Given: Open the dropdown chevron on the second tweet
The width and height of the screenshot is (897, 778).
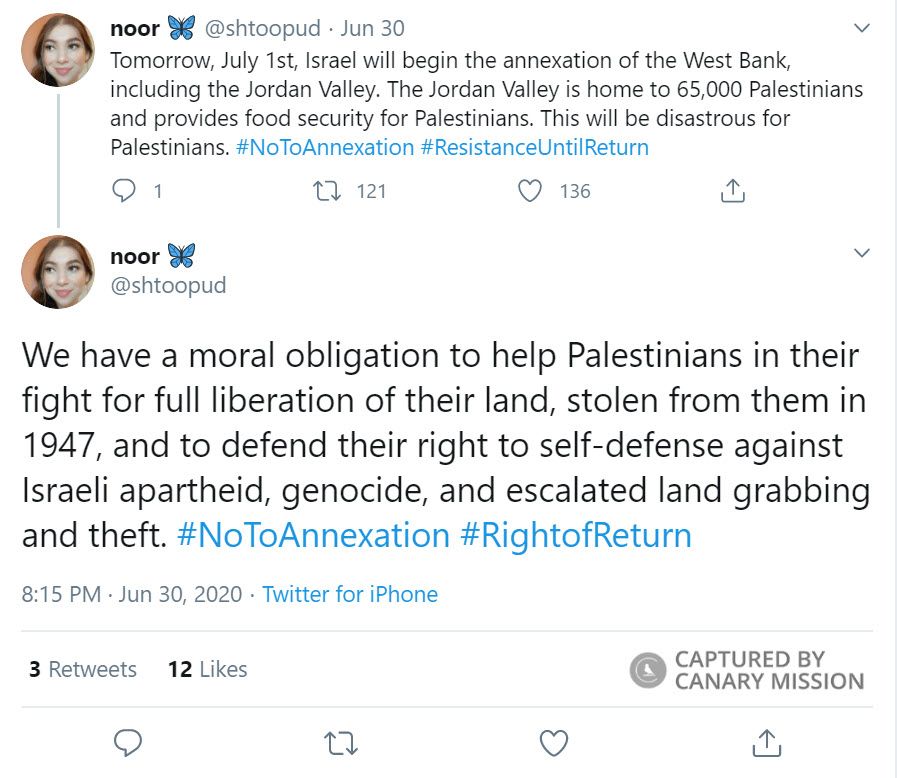Looking at the screenshot, I should click(x=862, y=254).
